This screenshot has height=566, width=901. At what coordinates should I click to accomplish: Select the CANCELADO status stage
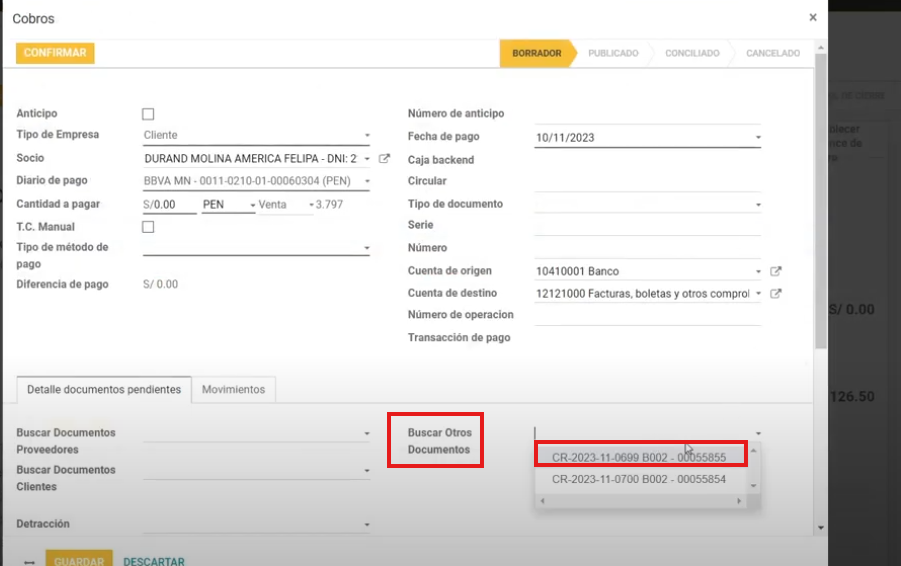pyautogui.click(x=773, y=53)
